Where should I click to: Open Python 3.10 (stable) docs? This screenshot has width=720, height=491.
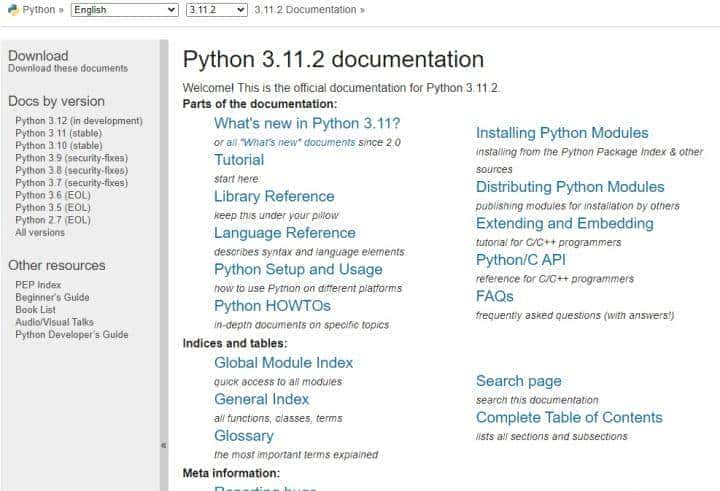pyautogui.click(x=59, y=146)
